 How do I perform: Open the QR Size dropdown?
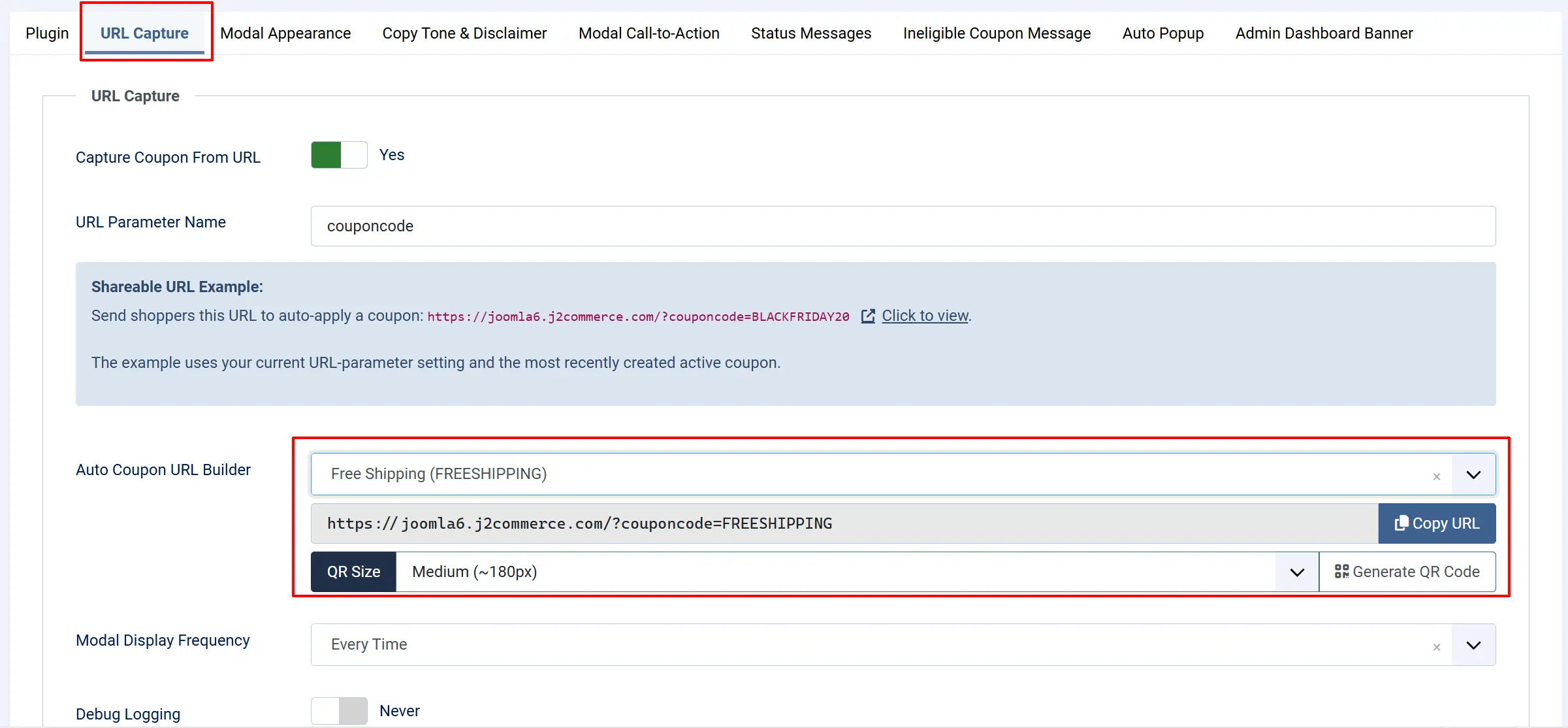(857, 572)
